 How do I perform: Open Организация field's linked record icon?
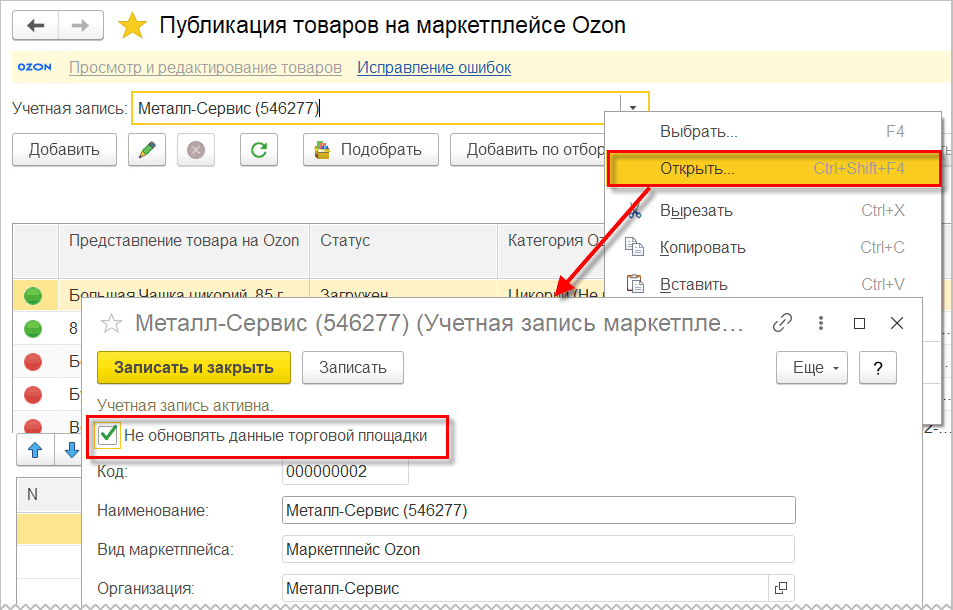781,588
